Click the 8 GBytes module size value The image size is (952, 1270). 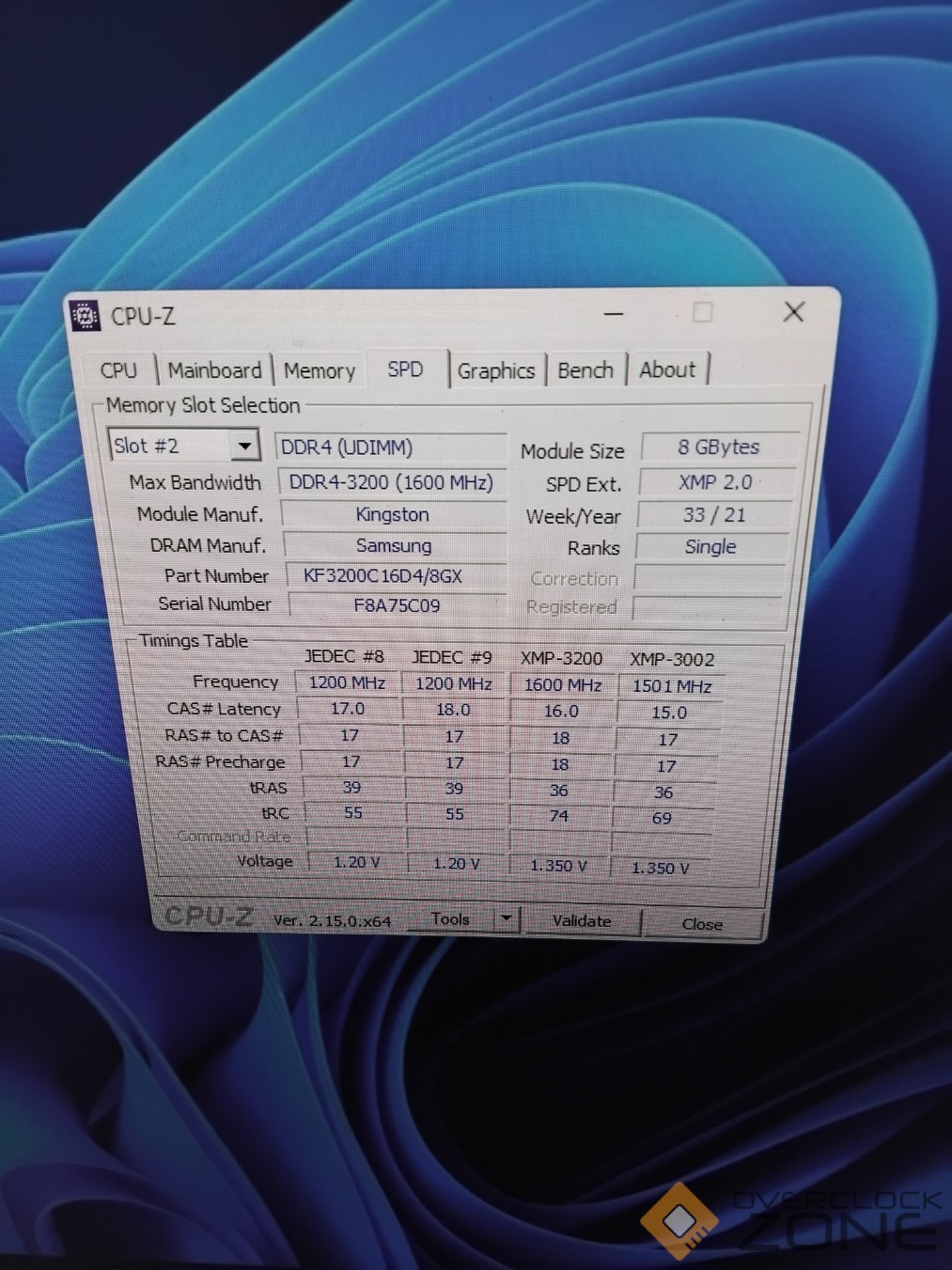(x=719, y=447)
